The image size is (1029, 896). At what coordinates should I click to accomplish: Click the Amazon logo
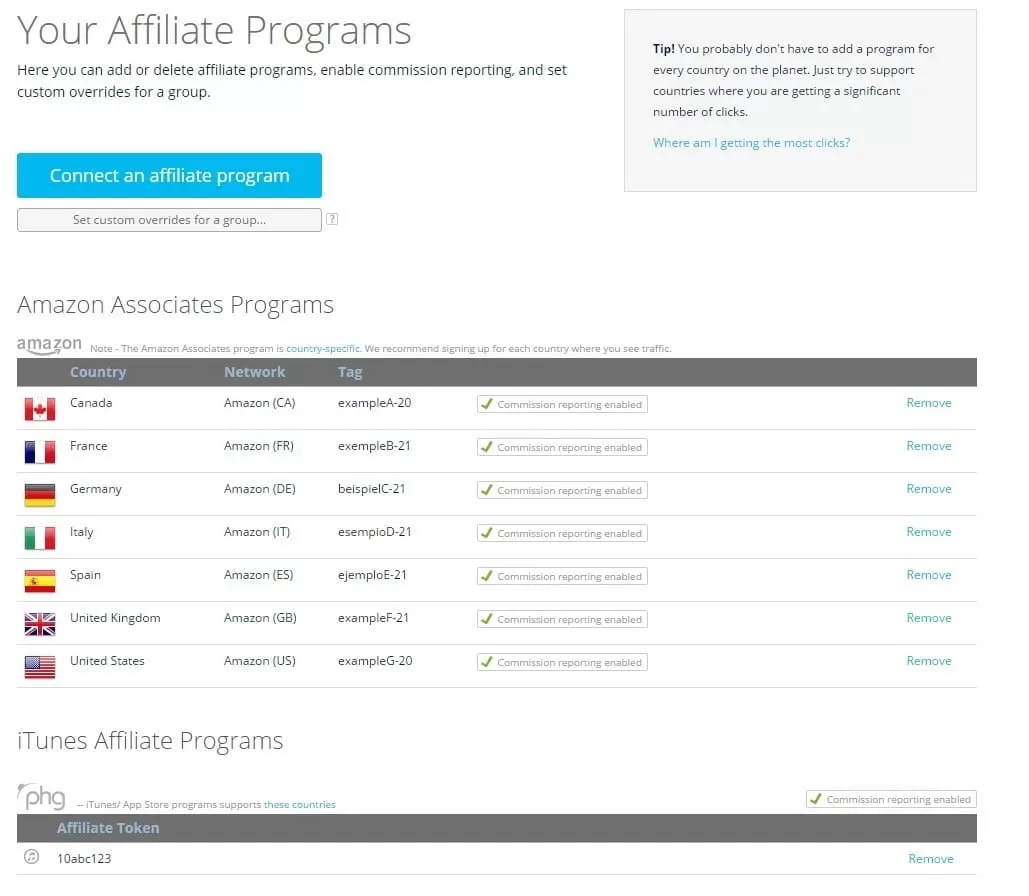click(49, 345)
